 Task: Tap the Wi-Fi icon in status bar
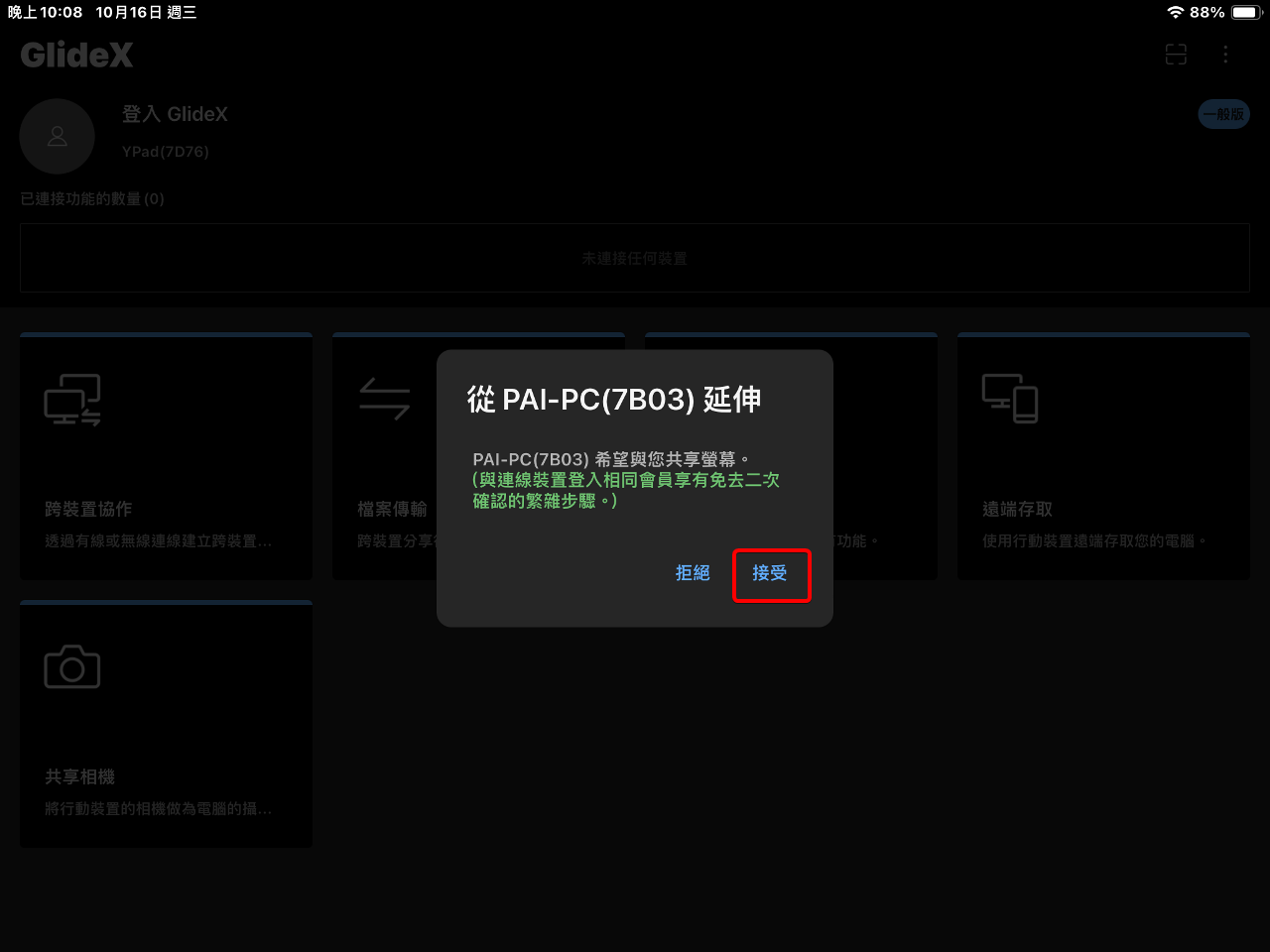click(1175, 12)
